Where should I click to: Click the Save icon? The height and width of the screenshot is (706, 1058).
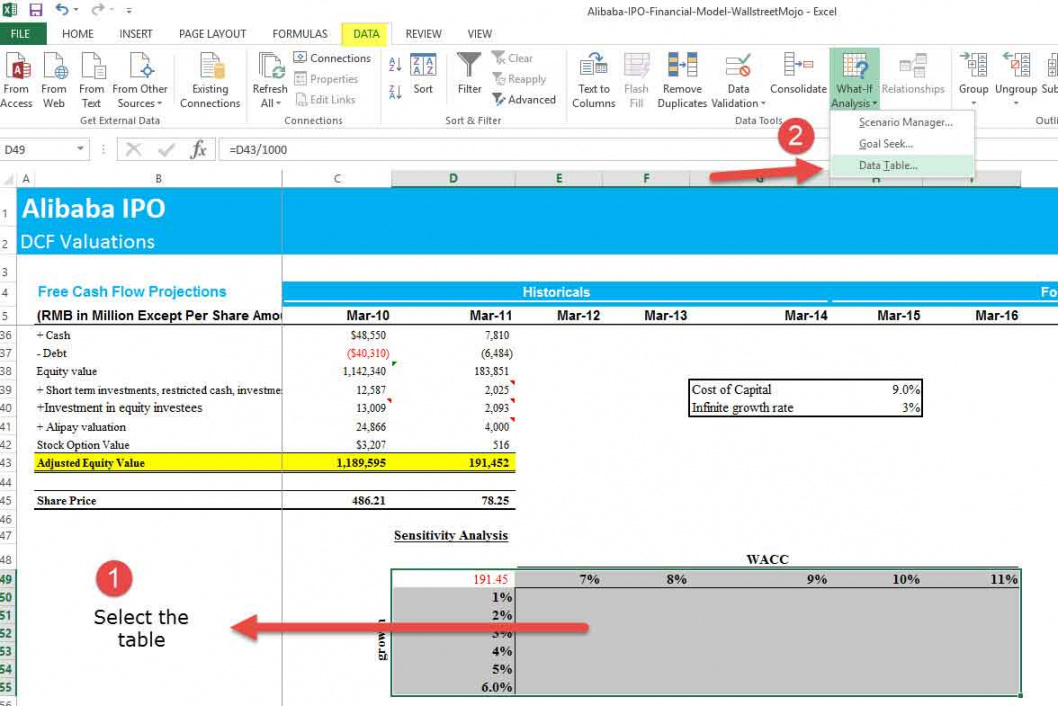pos(38,9)
